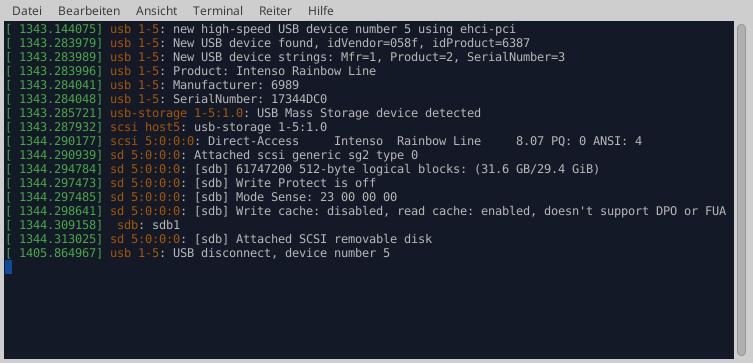Open the Datei menu
The width and height of the screenshot is (753, 363).
[x=27, y=11]
